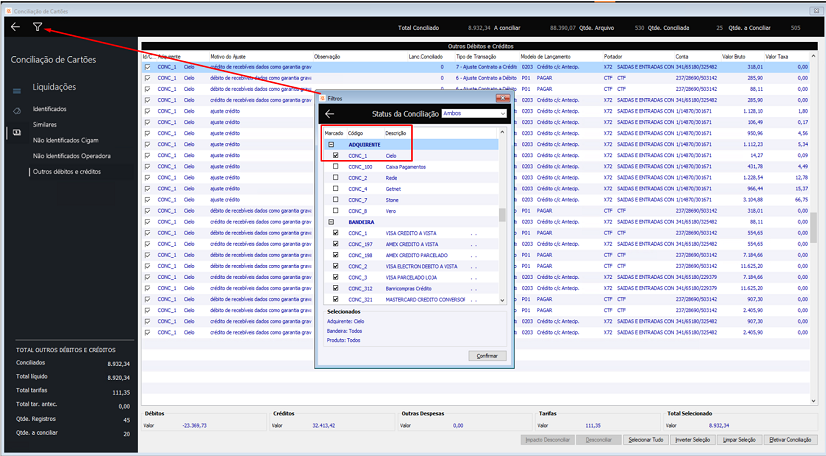Click the Desconciliar button

[598, 440]
